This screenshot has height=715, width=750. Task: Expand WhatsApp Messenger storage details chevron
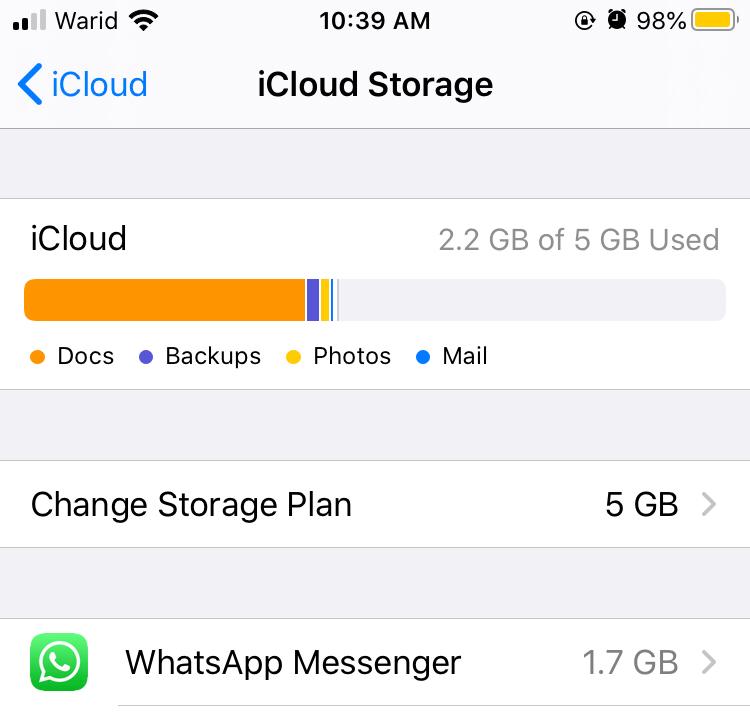point(708,662)
